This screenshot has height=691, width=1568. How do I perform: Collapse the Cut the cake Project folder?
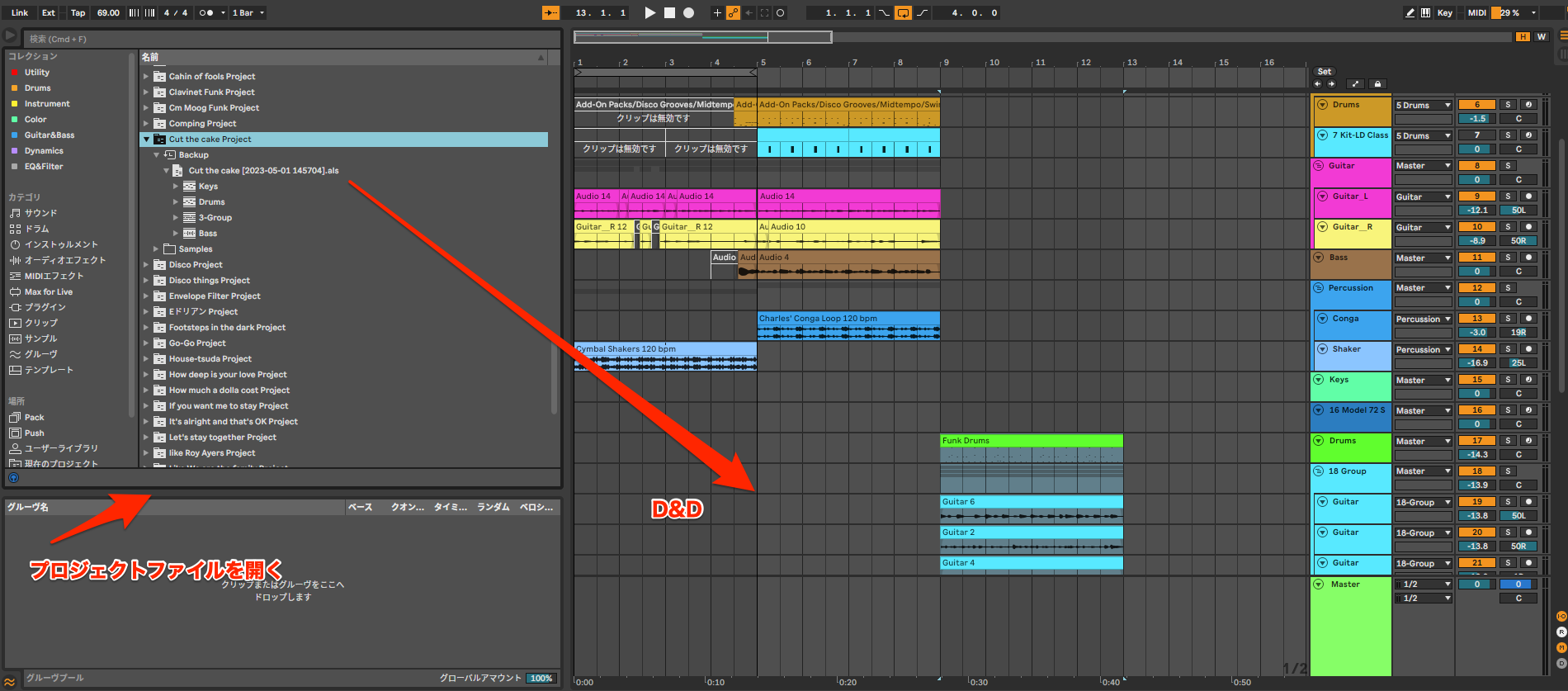(x=147, y=140)
